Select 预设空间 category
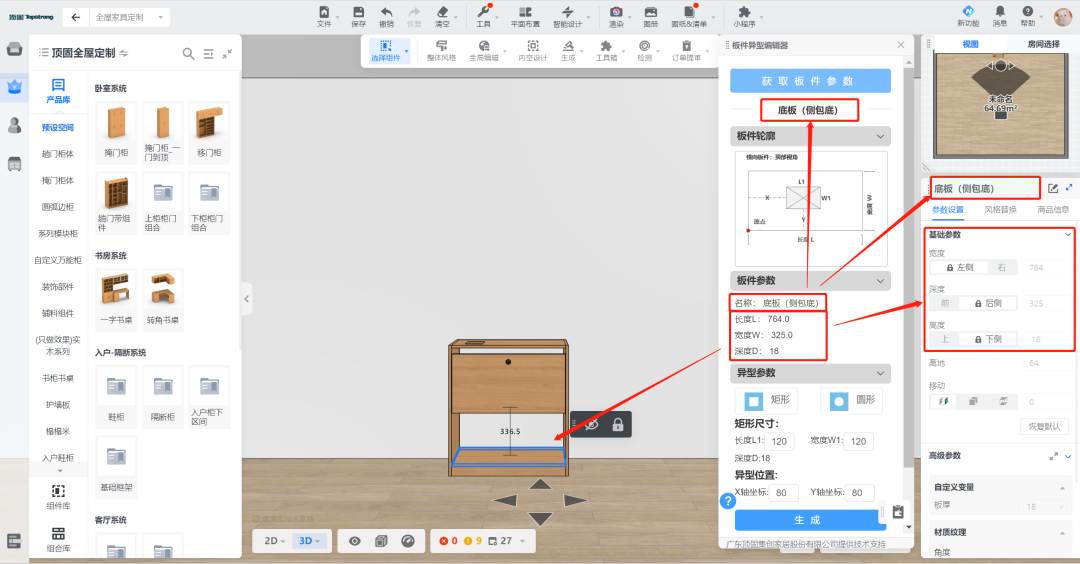 tap(58, 127)
